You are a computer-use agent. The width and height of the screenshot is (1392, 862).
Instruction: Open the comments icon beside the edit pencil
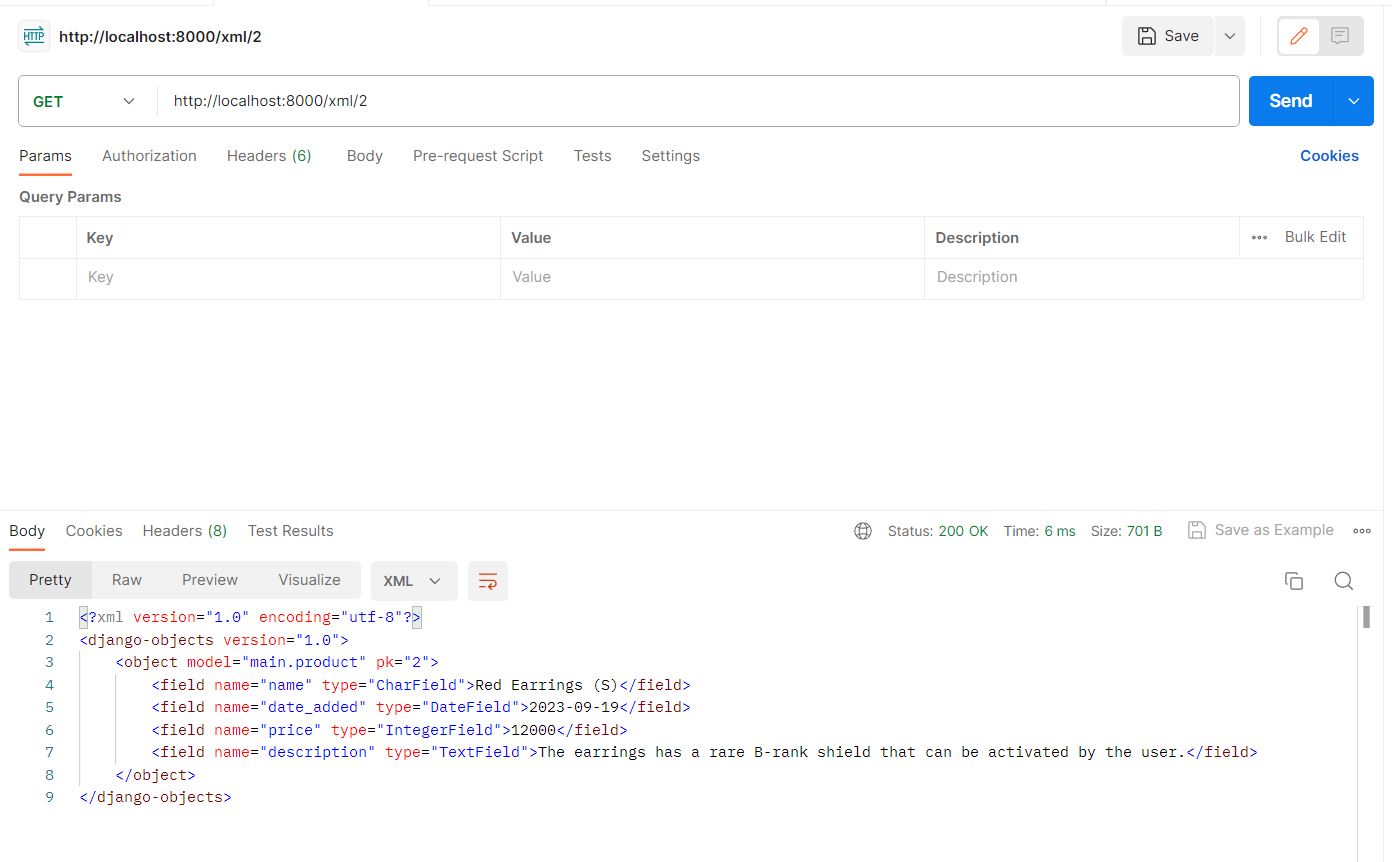pos(1340,36)
